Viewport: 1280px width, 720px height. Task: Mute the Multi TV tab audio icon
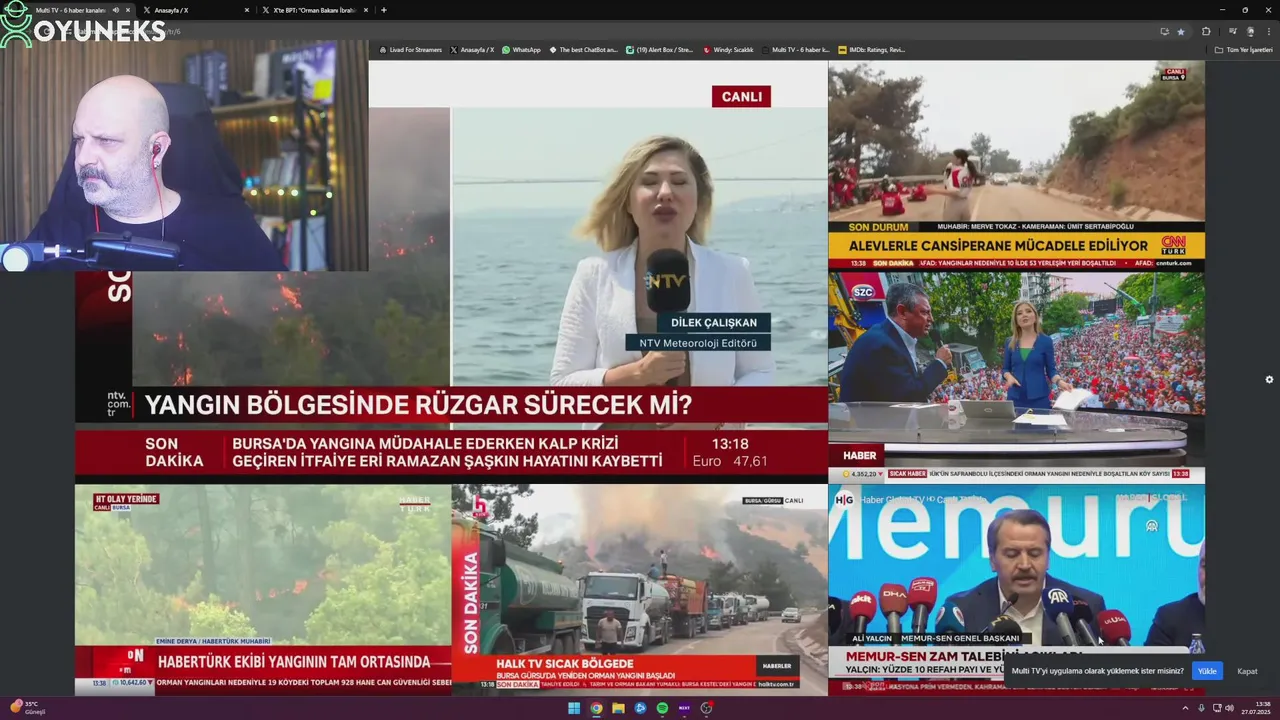coord(115,10)
